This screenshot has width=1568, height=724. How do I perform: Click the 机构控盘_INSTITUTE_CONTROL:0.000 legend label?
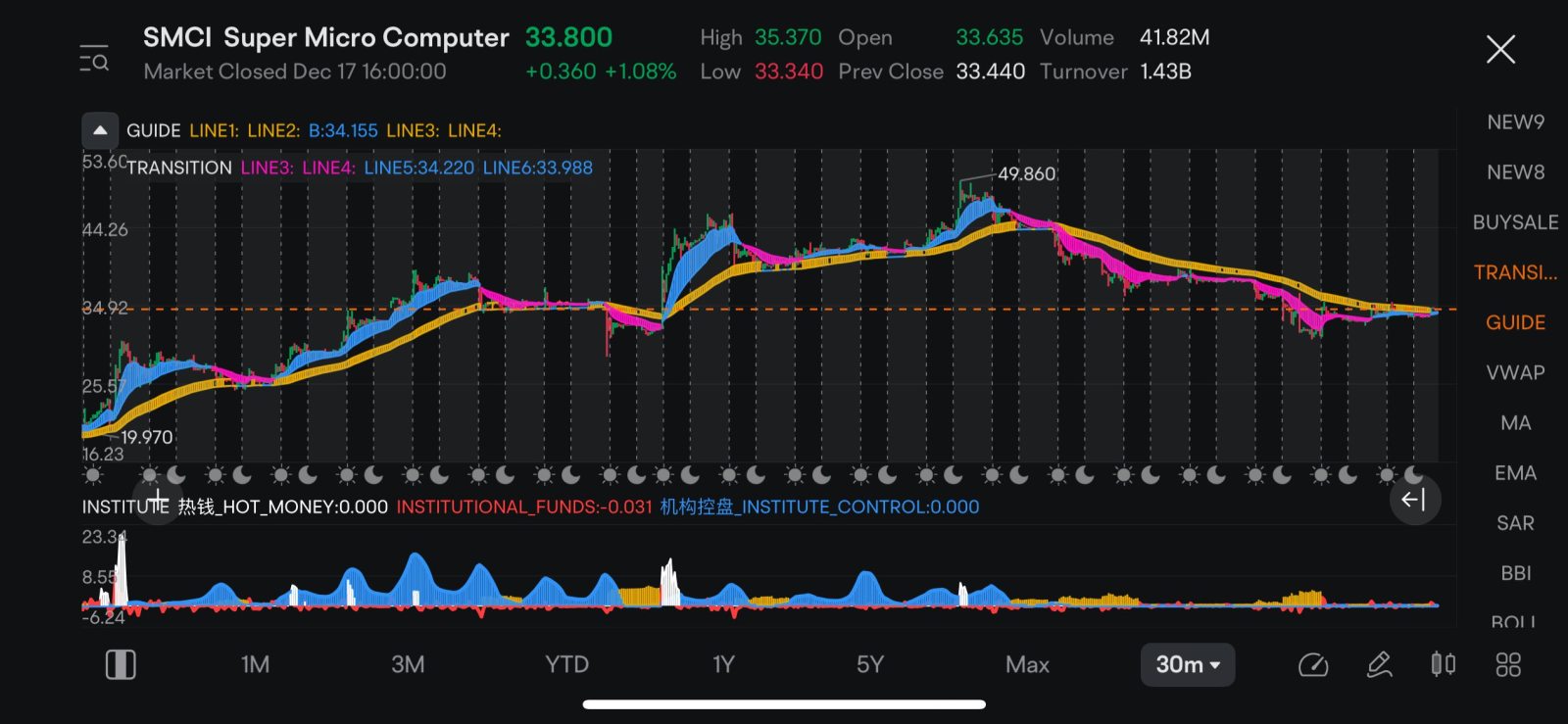(819, 507)
